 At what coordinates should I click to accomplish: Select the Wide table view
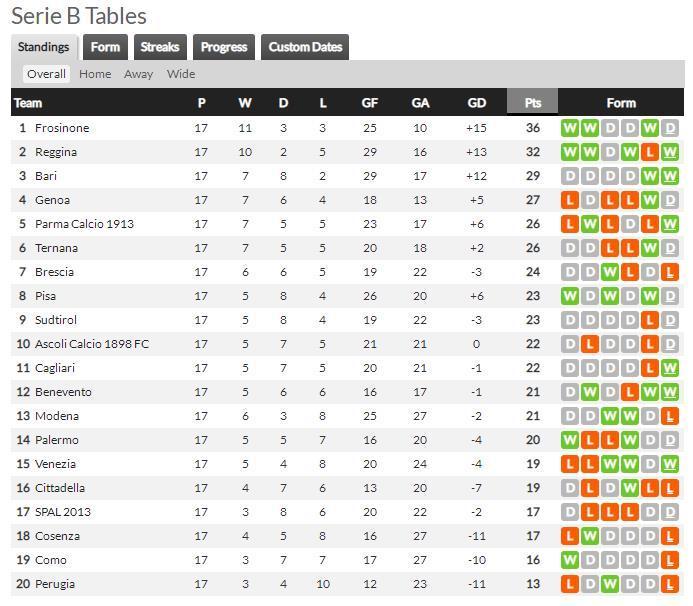[181, 74]
